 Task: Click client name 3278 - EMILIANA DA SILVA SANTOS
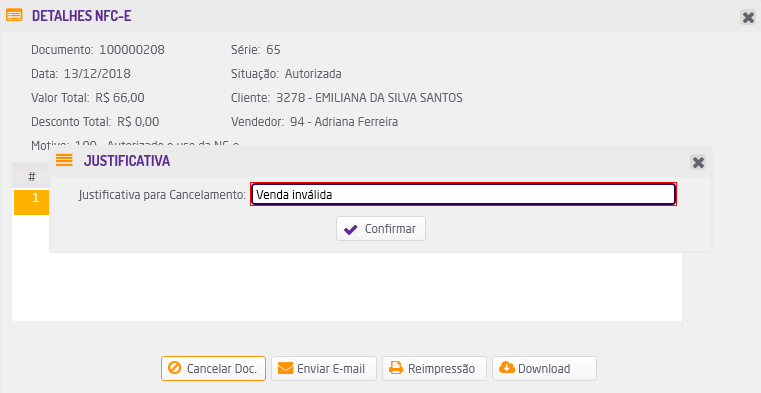[369, 98]
